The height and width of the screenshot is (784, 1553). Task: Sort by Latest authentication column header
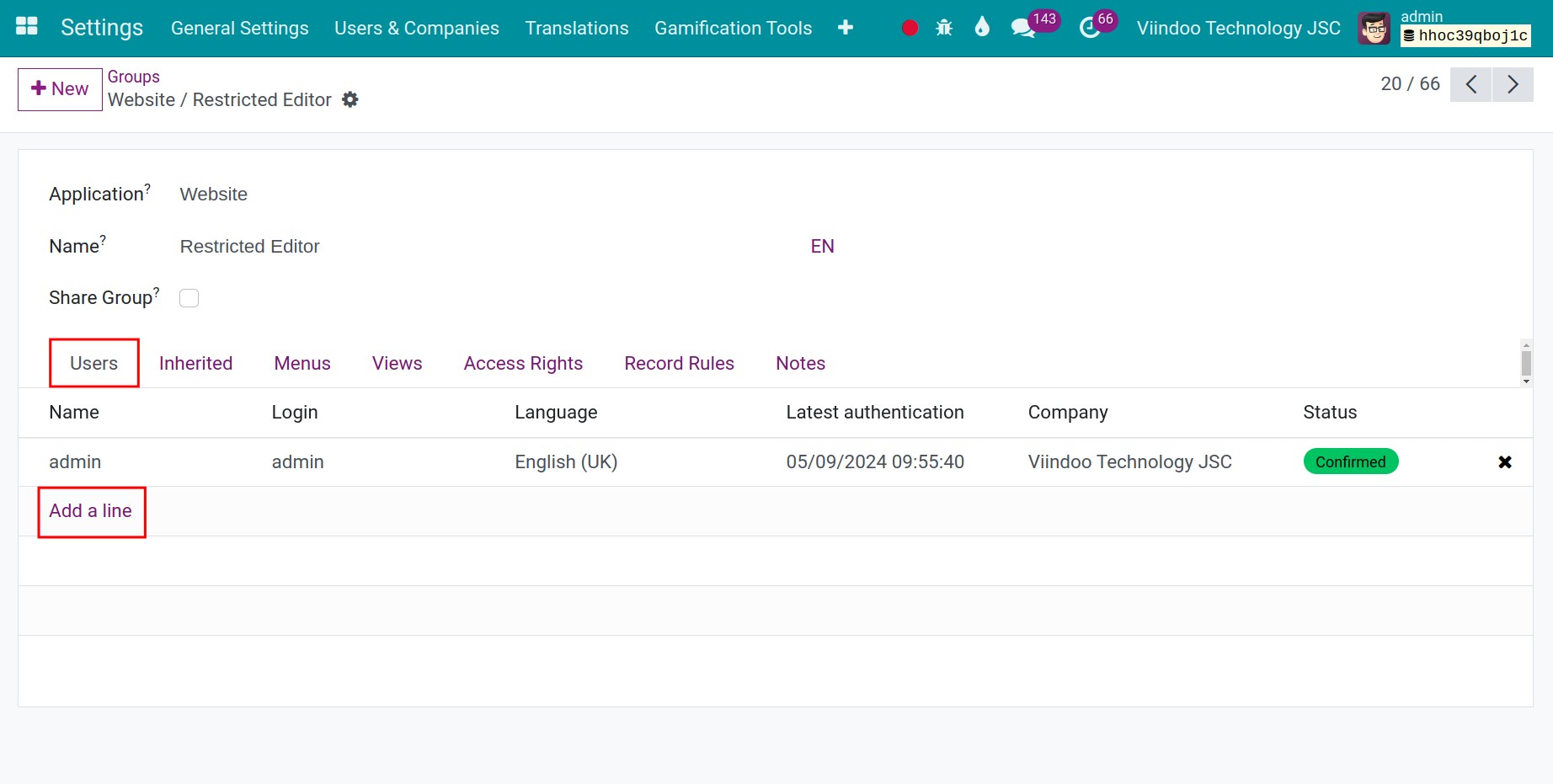click(x=875, y=413)
